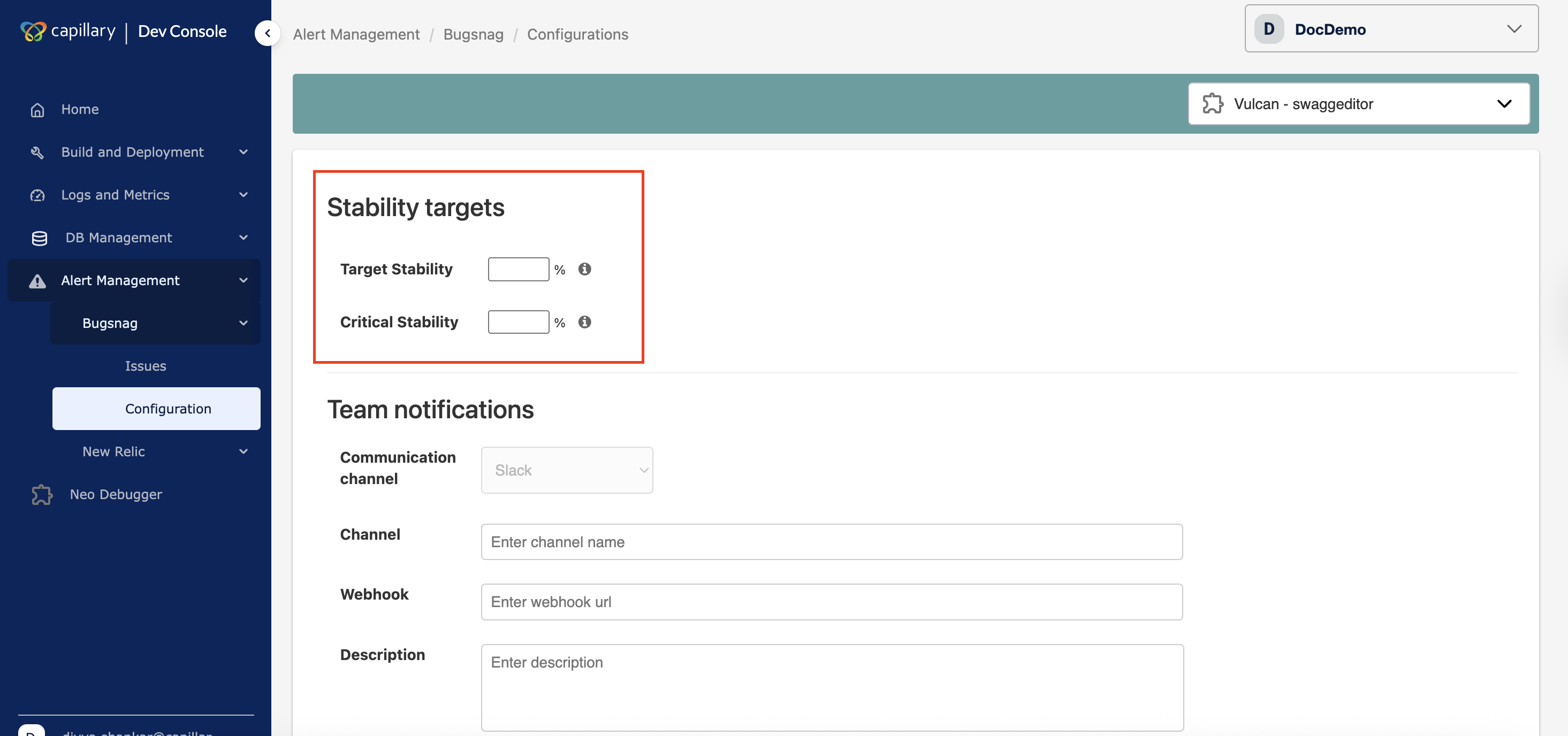
Task: Click the Enter webhook url field
Action: pos(832,602)
